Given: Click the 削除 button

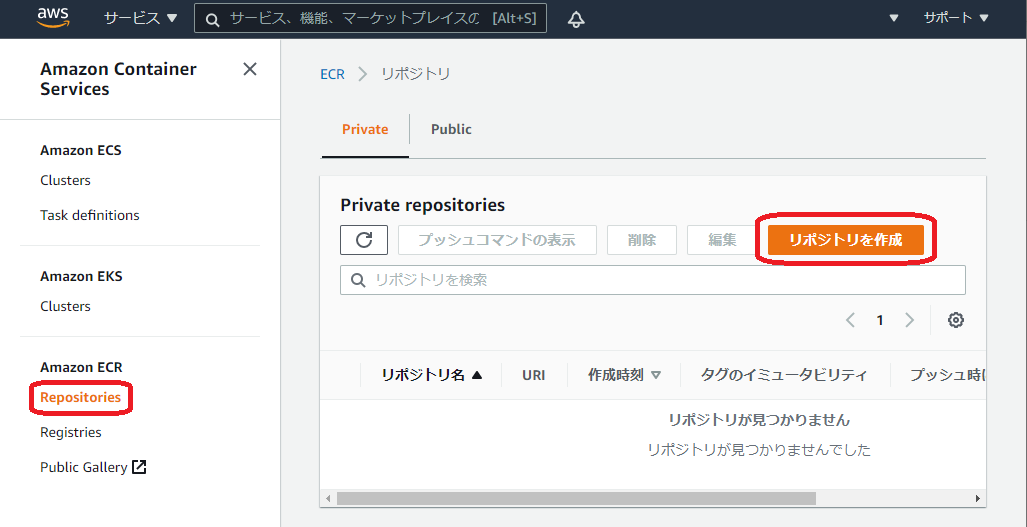Looking at the screenshot, I should point(642,240).
